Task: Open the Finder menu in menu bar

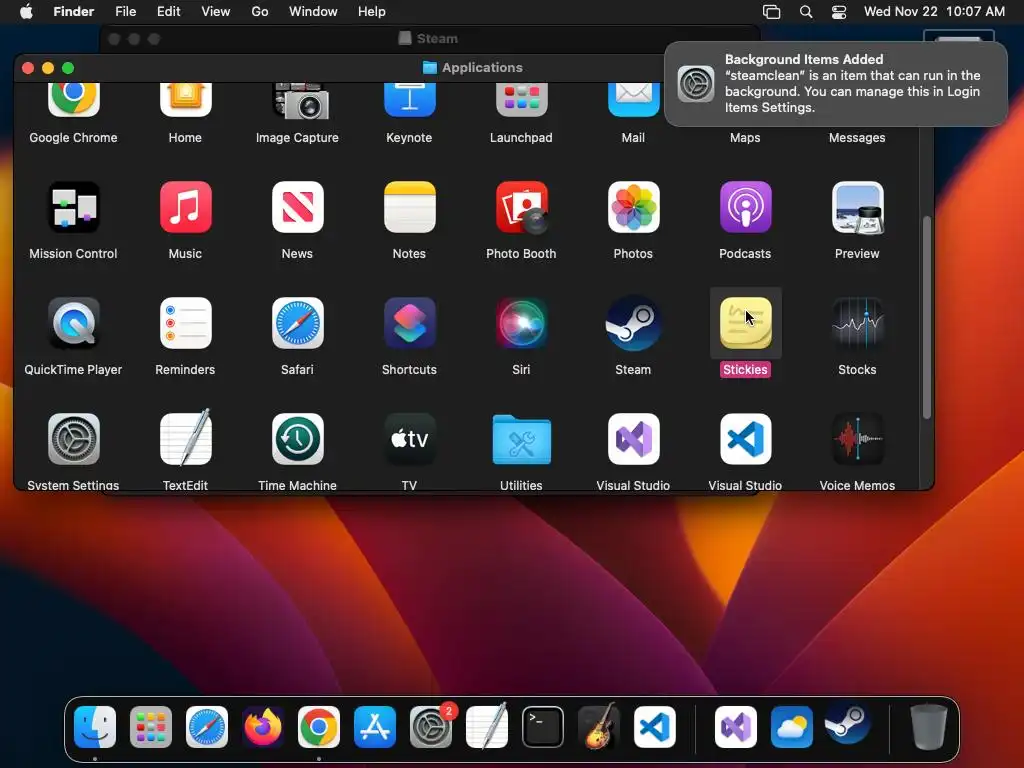Action: (74, 12)
